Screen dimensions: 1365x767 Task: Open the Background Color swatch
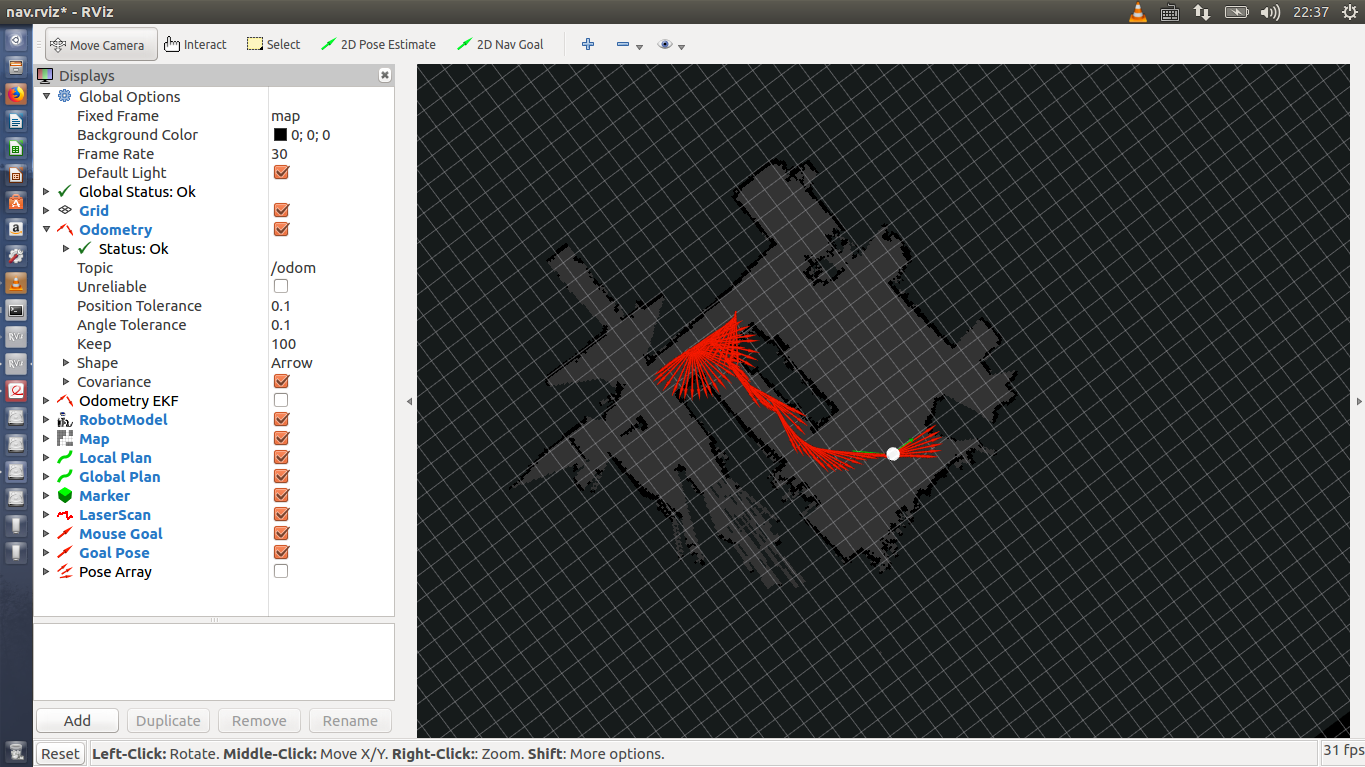[281, 134]
